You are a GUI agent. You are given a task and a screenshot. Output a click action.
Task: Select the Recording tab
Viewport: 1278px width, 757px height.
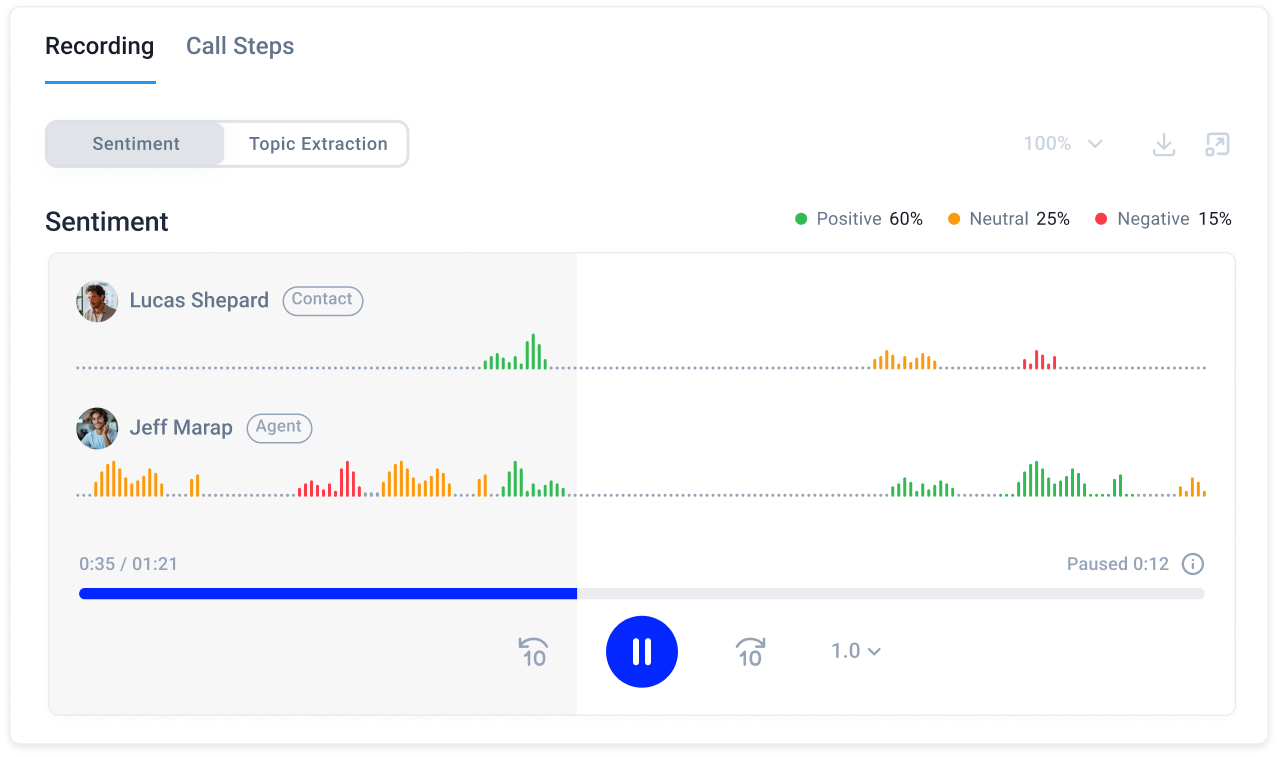pyautogui.click(x=100, y=47)
